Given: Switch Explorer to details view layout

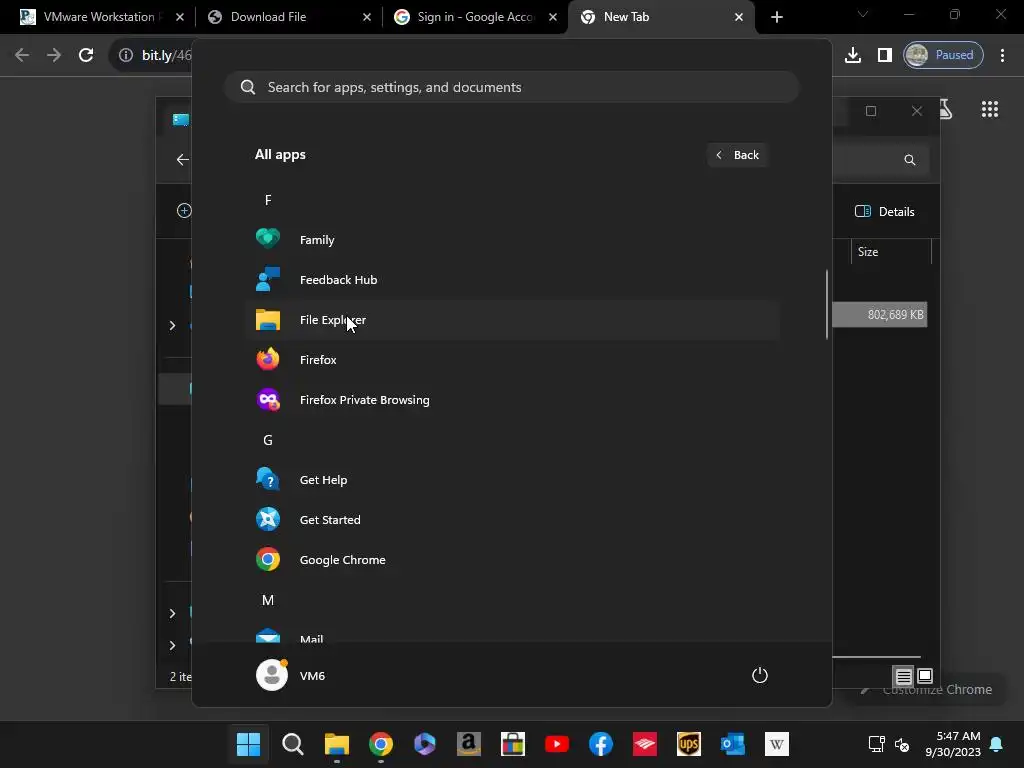Looking at the screenshot, I should (903, 676).
